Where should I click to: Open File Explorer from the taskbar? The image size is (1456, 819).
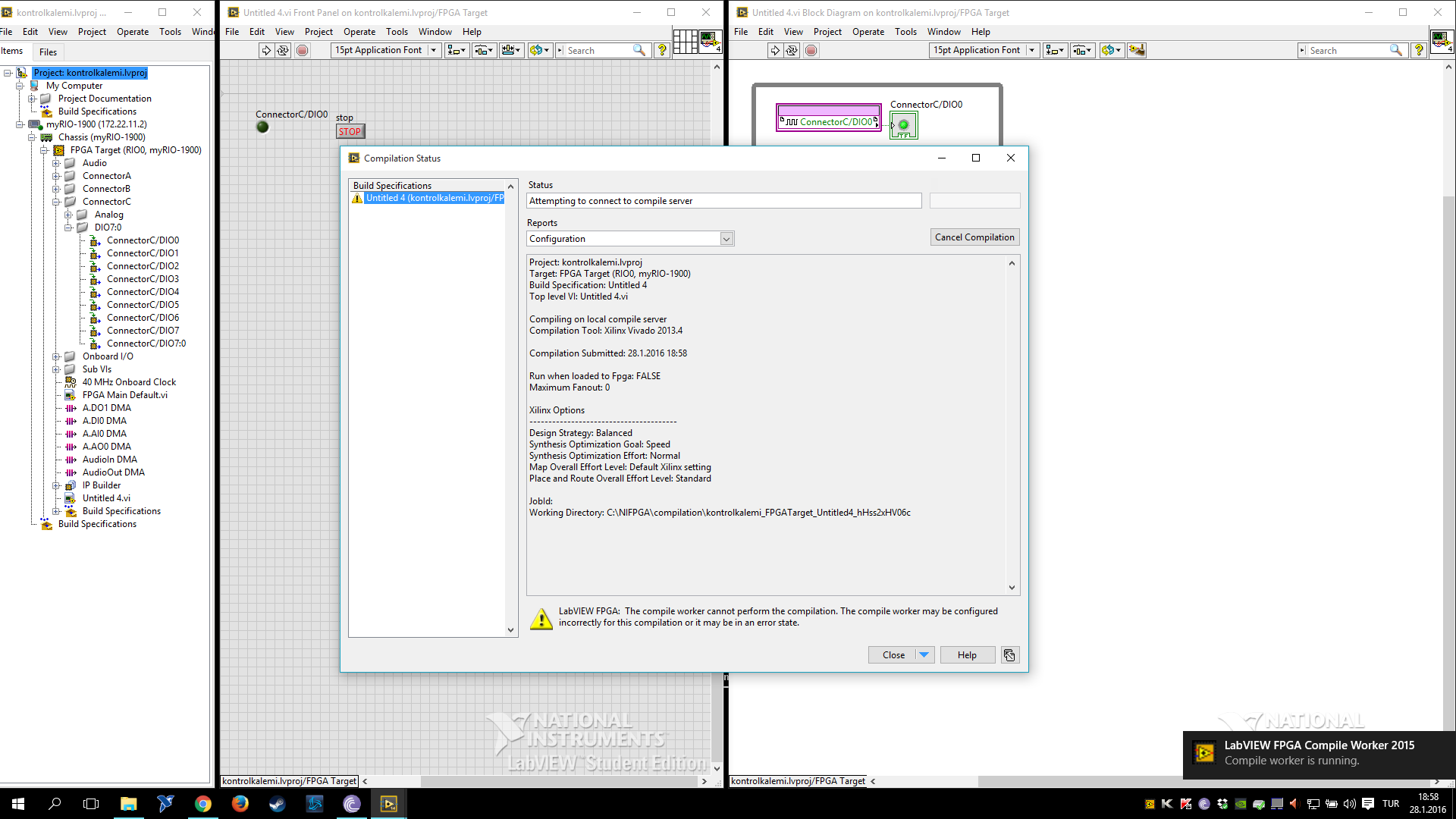click(129, 804)
